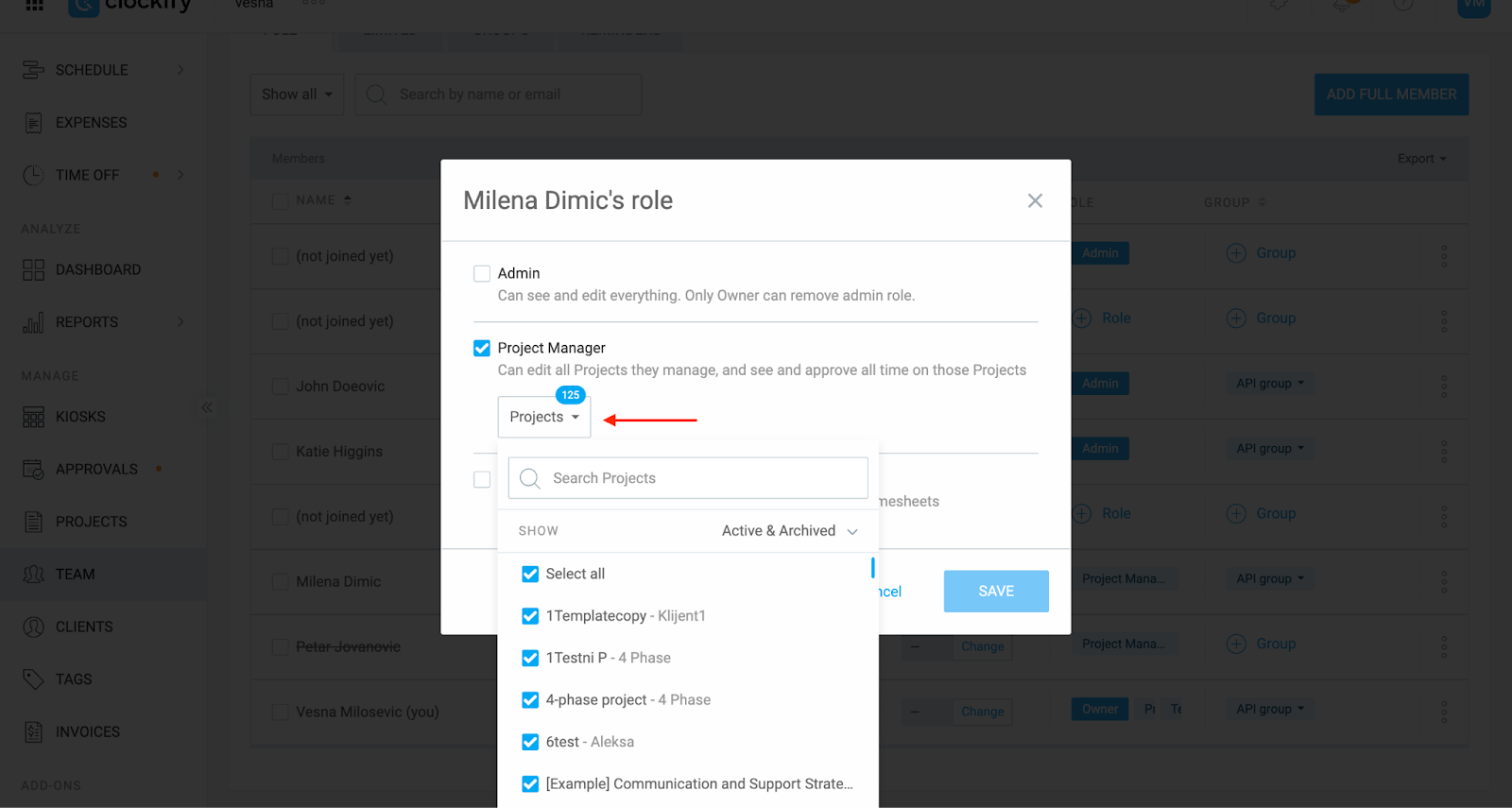Tick the Admin role checkbox
The image size is (1512, 808).
pos(482,273)
